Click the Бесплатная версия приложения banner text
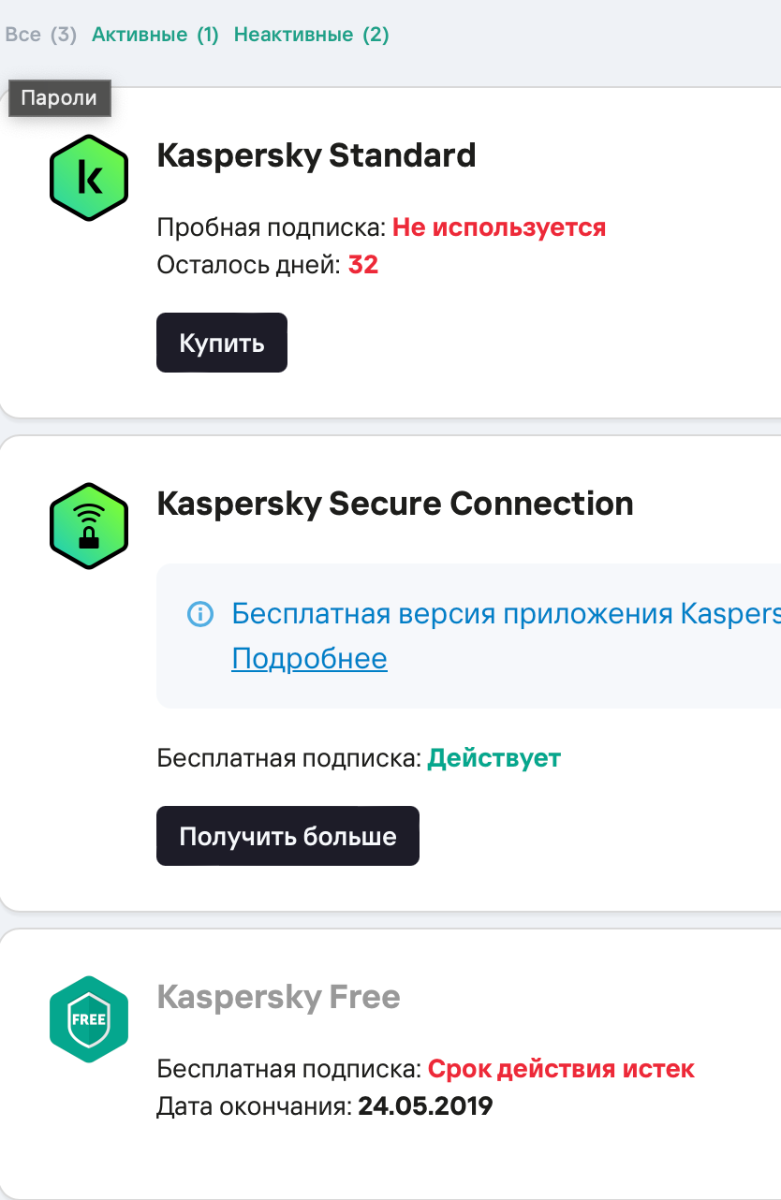The height and width of the screenshot is (1200, 781). point(505,613)
